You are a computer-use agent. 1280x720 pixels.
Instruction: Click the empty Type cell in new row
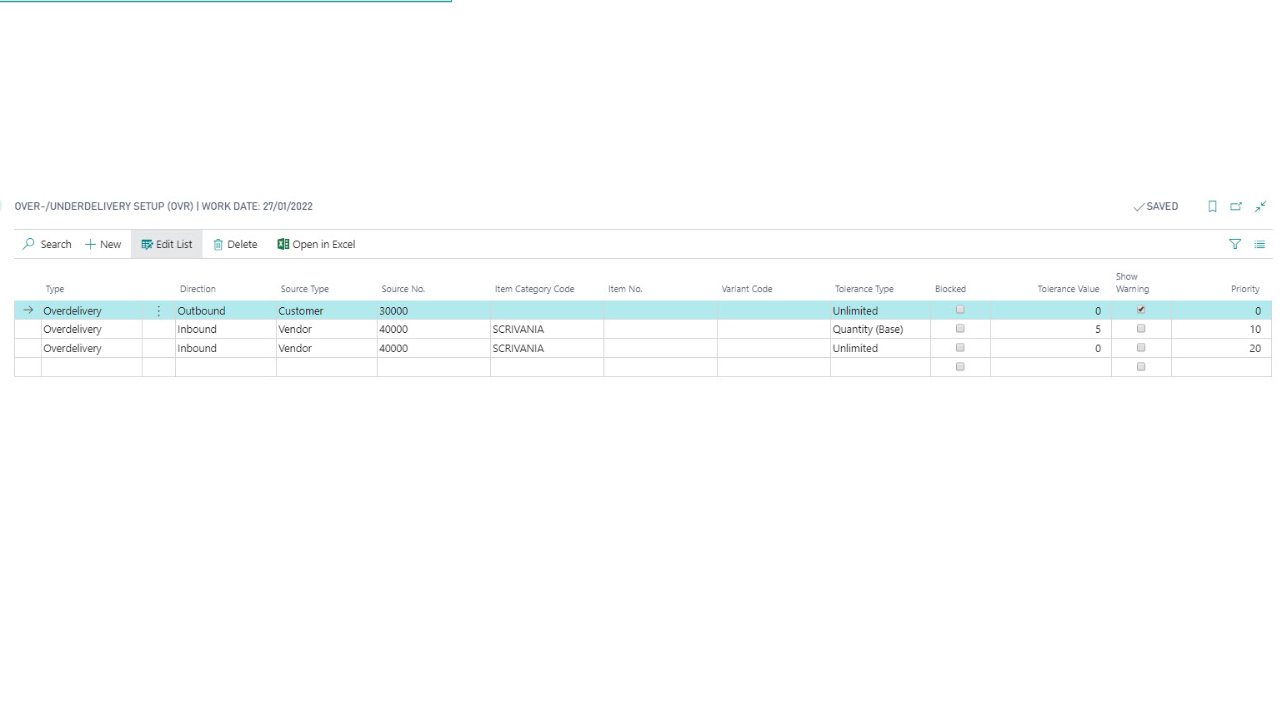pyautogui.click(x=91, y=367)
